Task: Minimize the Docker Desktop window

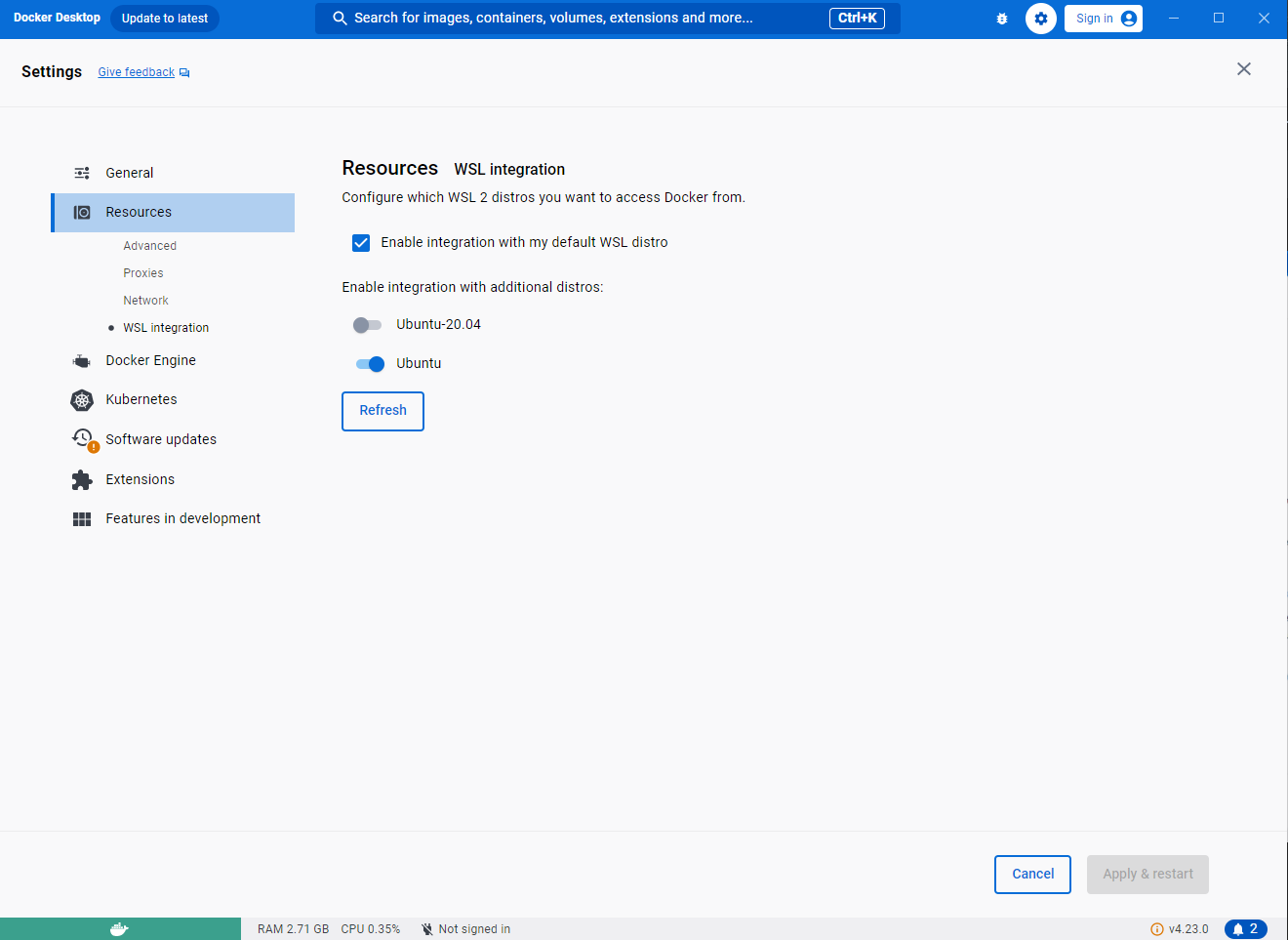Action: (1174, 19)
